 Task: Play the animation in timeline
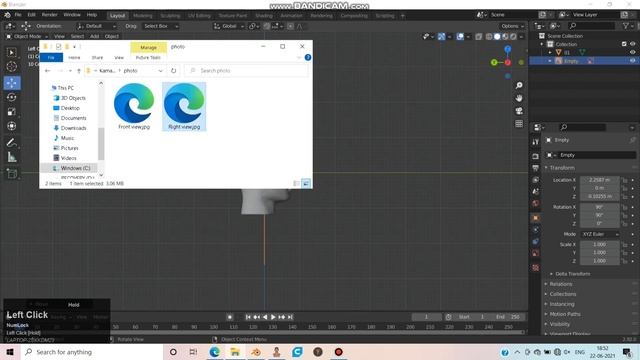273,317
